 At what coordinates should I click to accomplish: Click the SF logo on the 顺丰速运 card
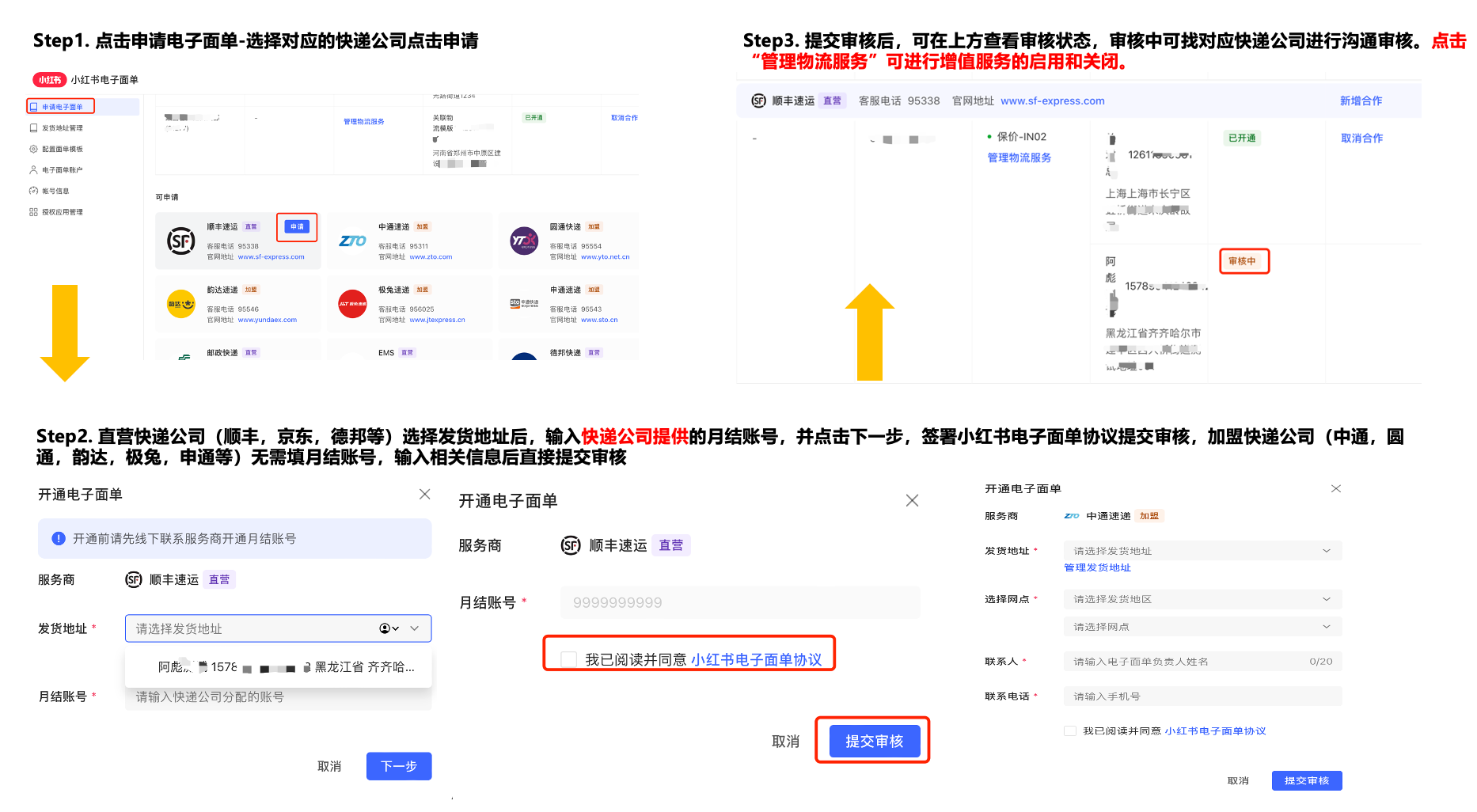tap(181, 241)
